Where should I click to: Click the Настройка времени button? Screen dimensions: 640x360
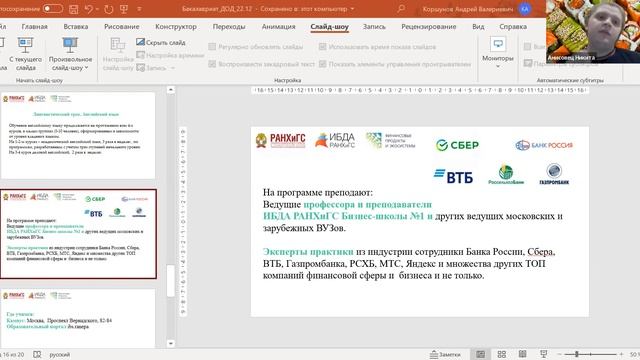click(x=170, y=55)
